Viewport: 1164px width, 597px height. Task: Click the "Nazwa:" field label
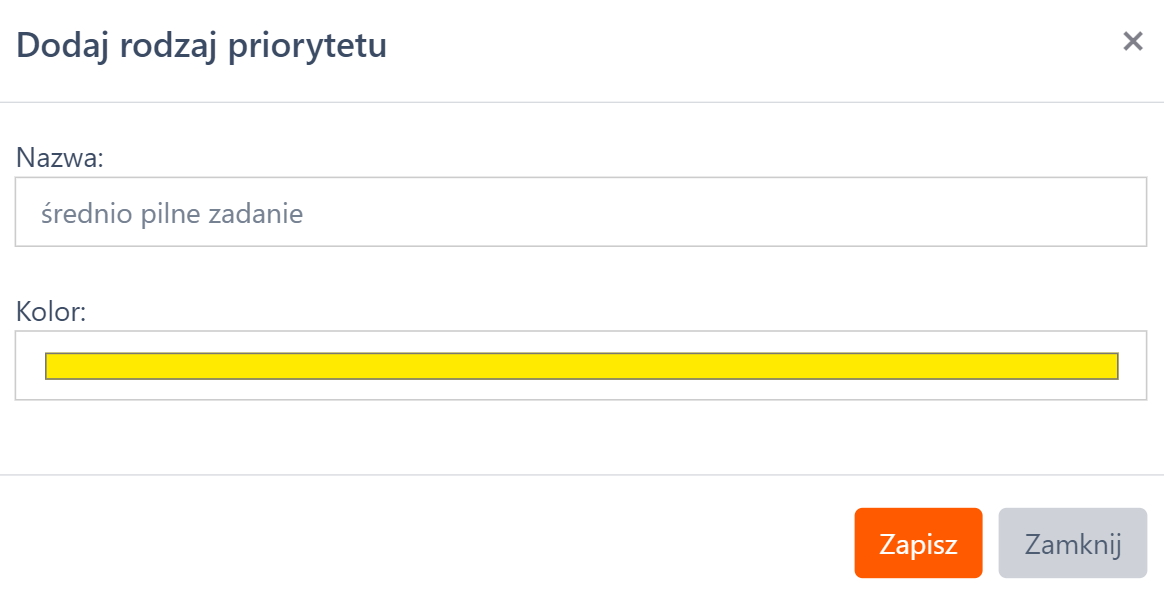click(x=61, y=157)
